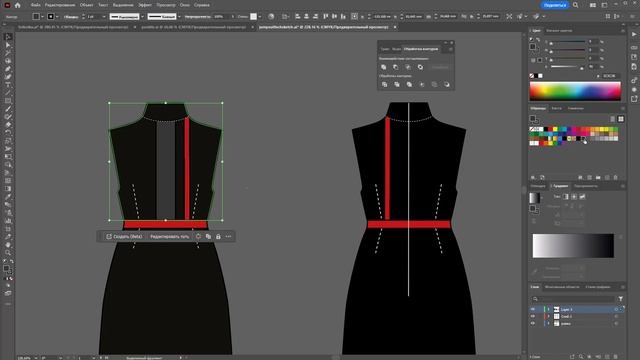Open the Окно menu
The width and height of the screenshot is (640, 360).
coord(184,5)
